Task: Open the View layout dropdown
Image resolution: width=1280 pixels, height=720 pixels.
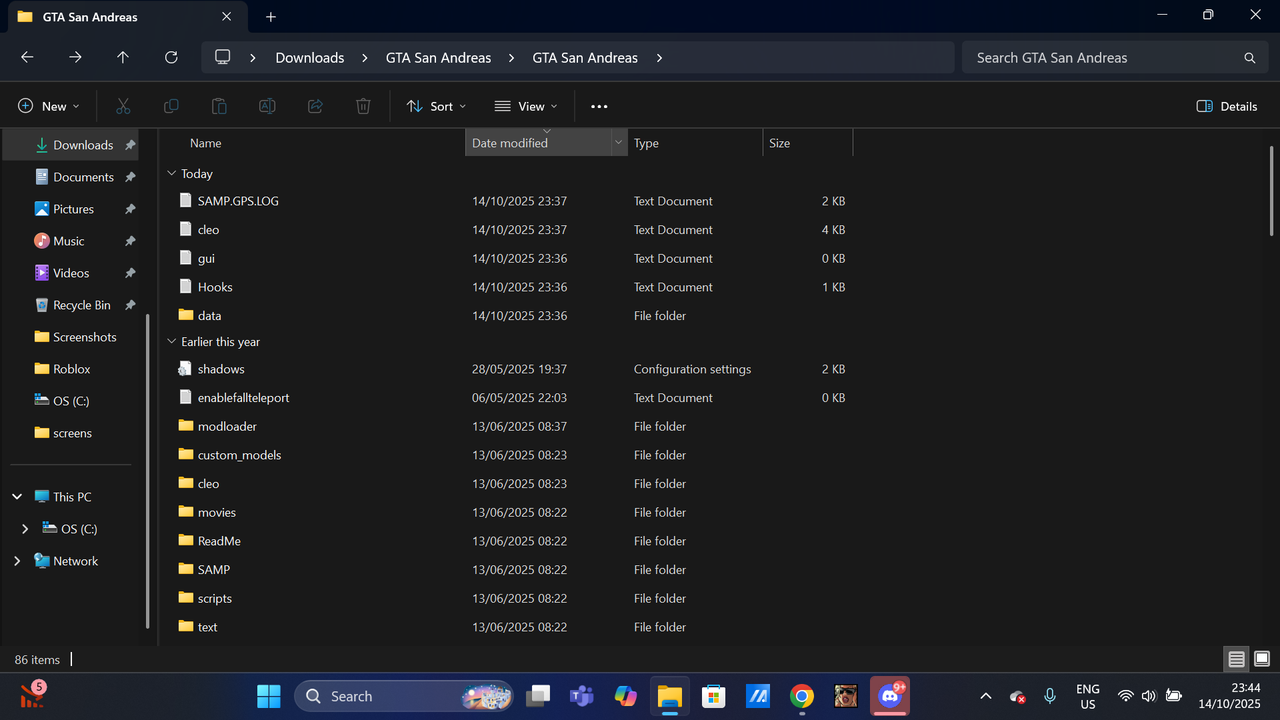Action: click(526, 106)
